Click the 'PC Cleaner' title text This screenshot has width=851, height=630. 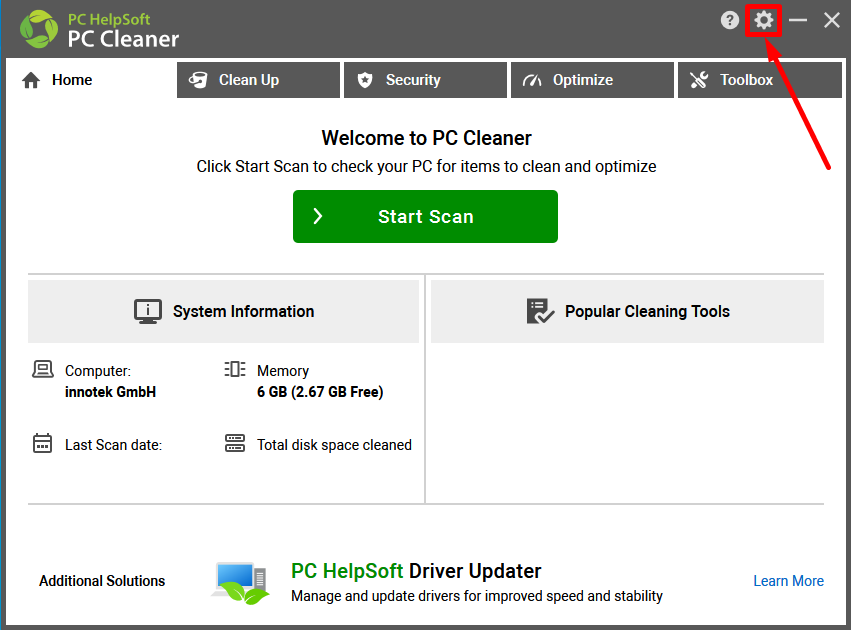click(x=123, y=39)
